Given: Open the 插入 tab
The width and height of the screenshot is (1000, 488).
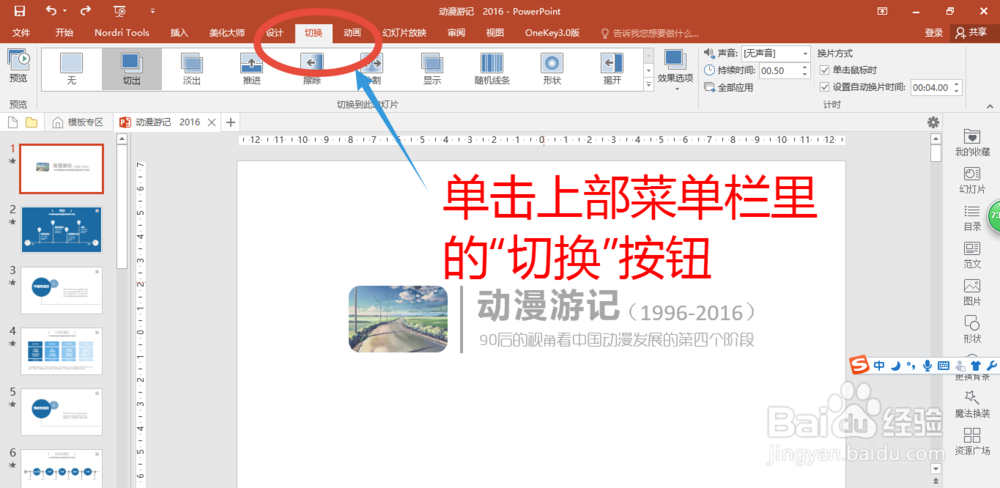Looking at the screenshot, I should (180, 33).
